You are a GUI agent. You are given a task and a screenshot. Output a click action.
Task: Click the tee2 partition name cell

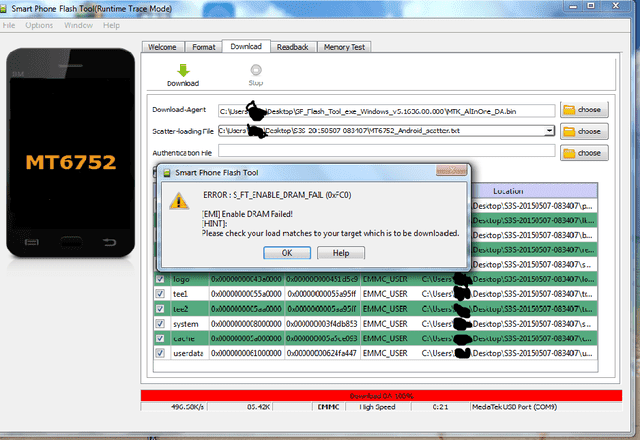coord(188,309)
